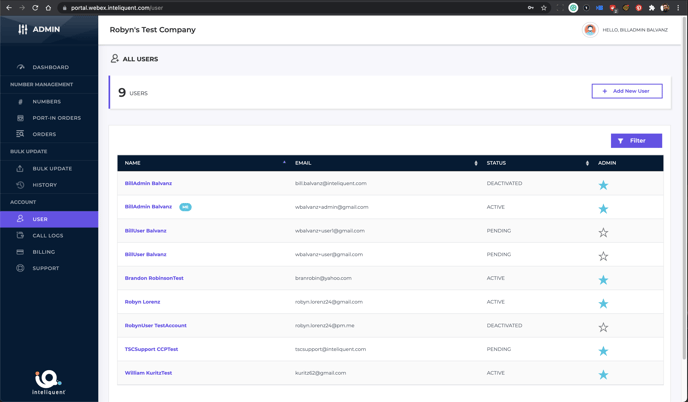Select Orders in the sidebar
The image size is (688, 402).
[x=44, y=134]
